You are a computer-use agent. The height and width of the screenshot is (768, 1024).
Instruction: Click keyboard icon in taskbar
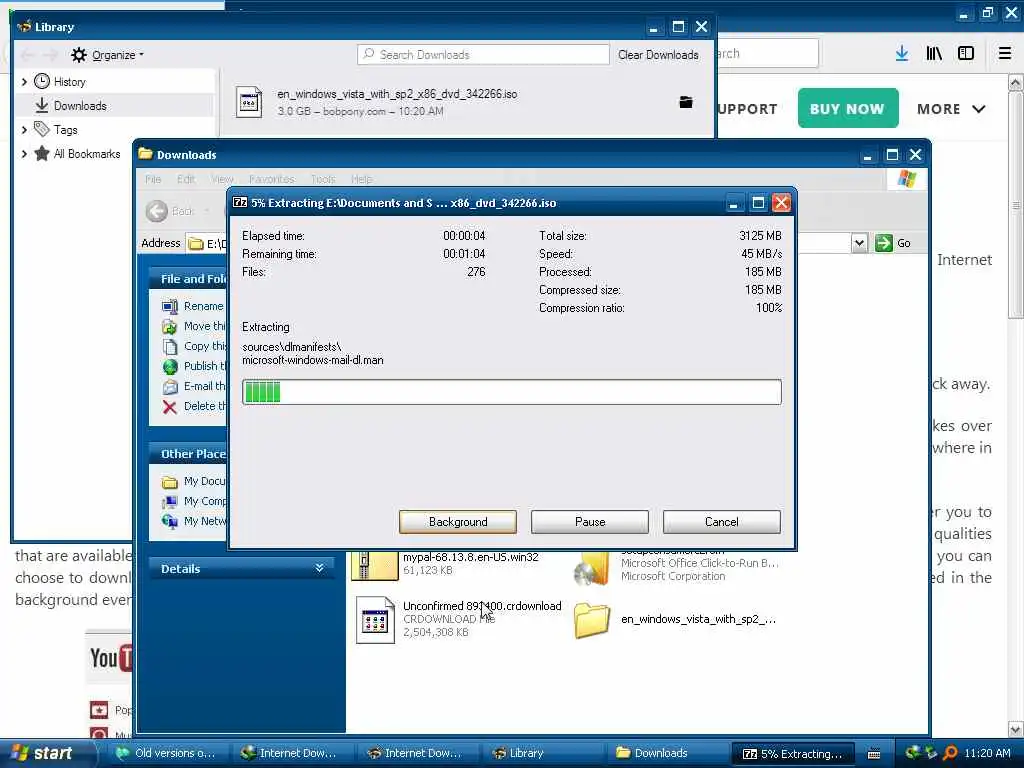click(874, 754)
